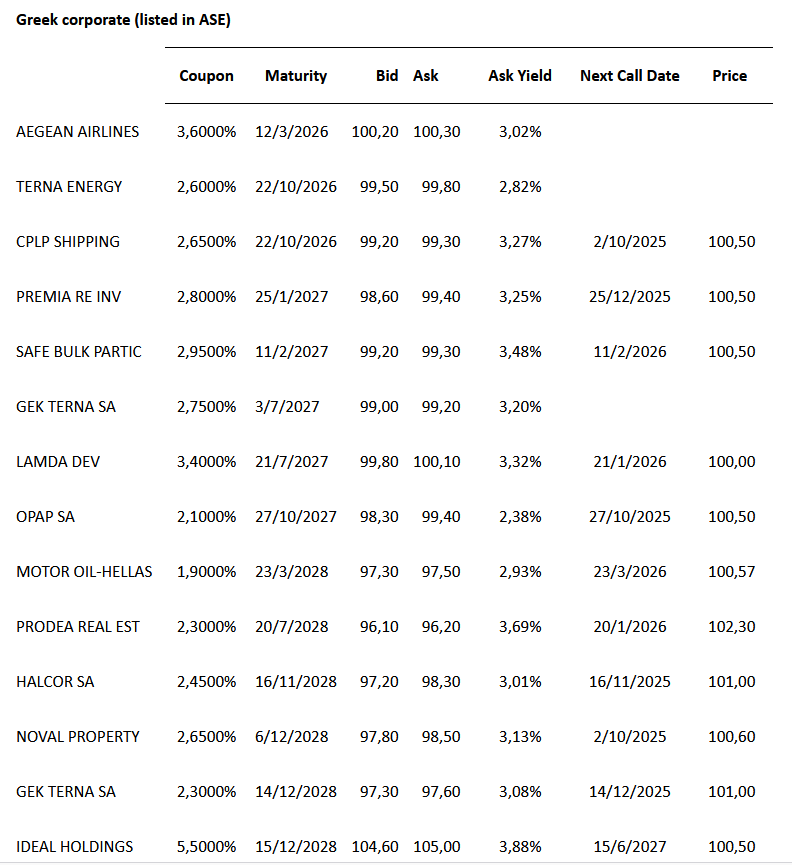Click the HALCOR SA row label
This screenshot has width=792, height=865.
point(54,682)
